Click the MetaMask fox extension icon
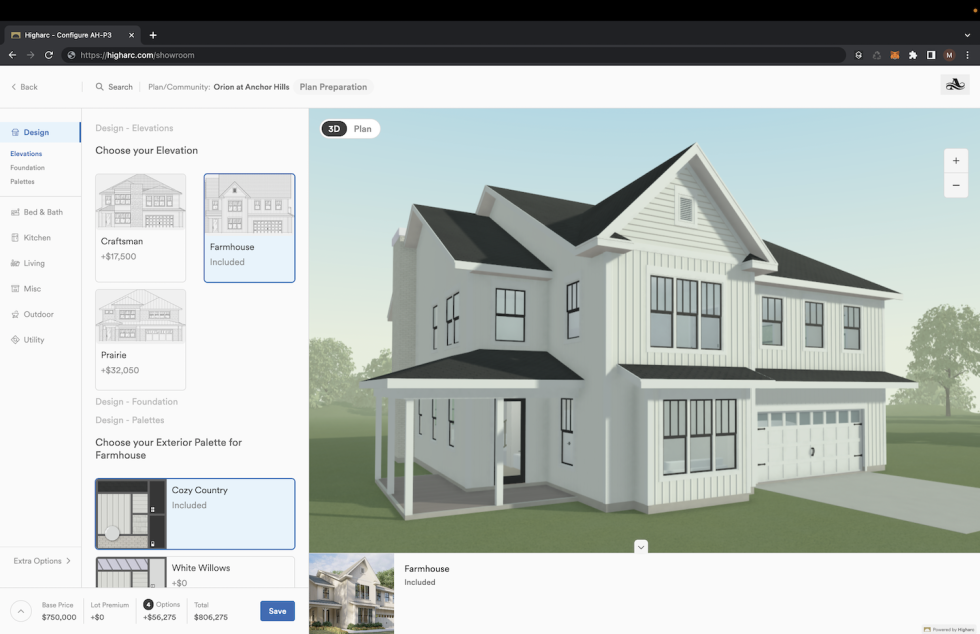Viewport: 980px width, 634px height. 895,55
